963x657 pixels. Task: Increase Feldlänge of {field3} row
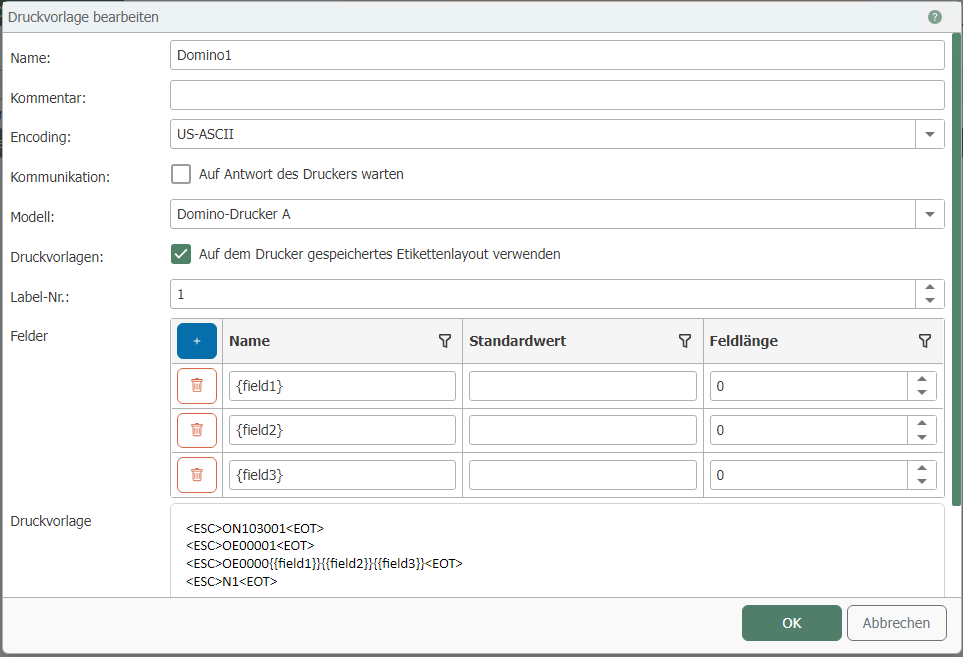922,468
